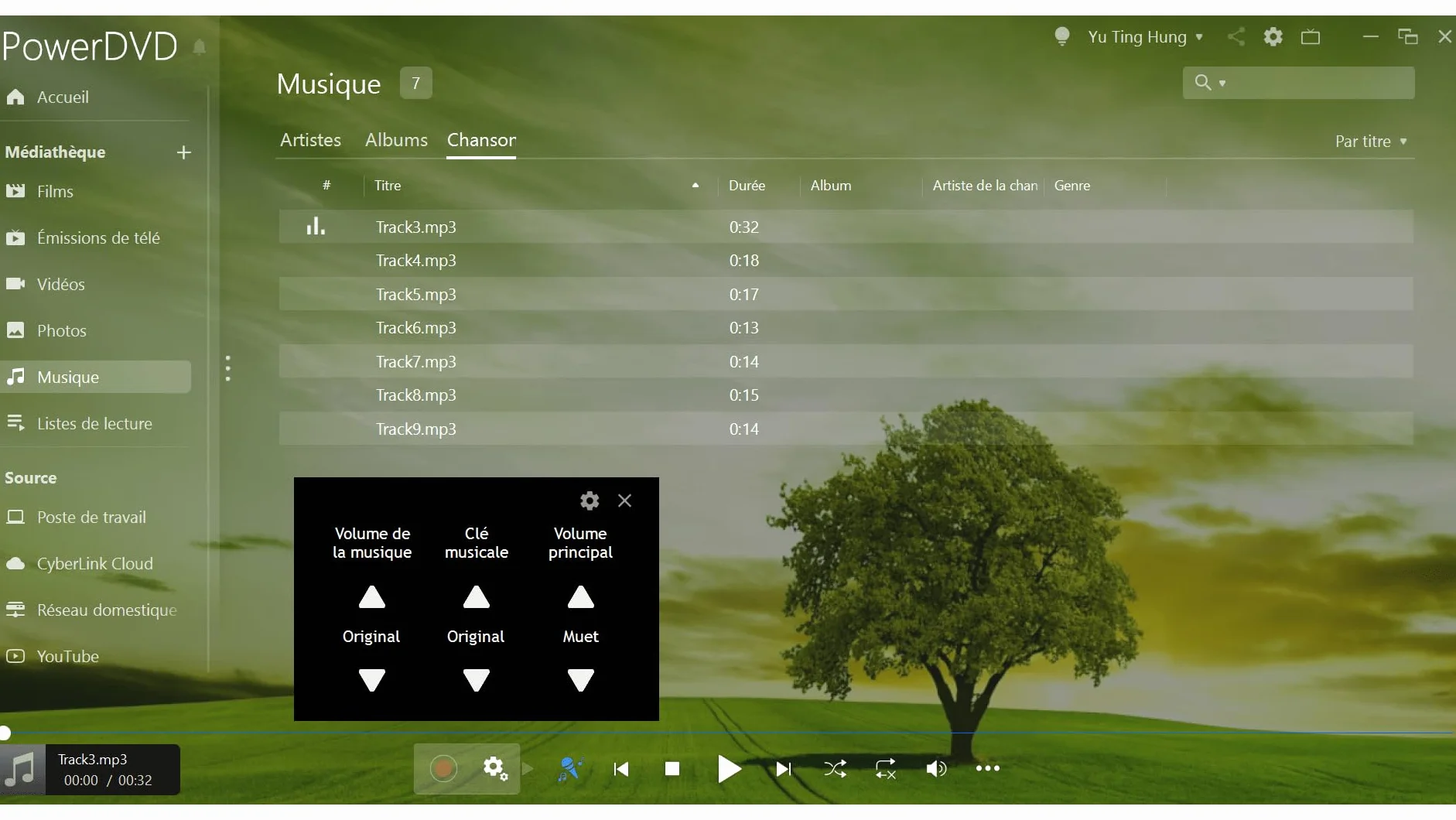Toggle shuffle playback
The image size is (1456, 820).
coord(835,768)
